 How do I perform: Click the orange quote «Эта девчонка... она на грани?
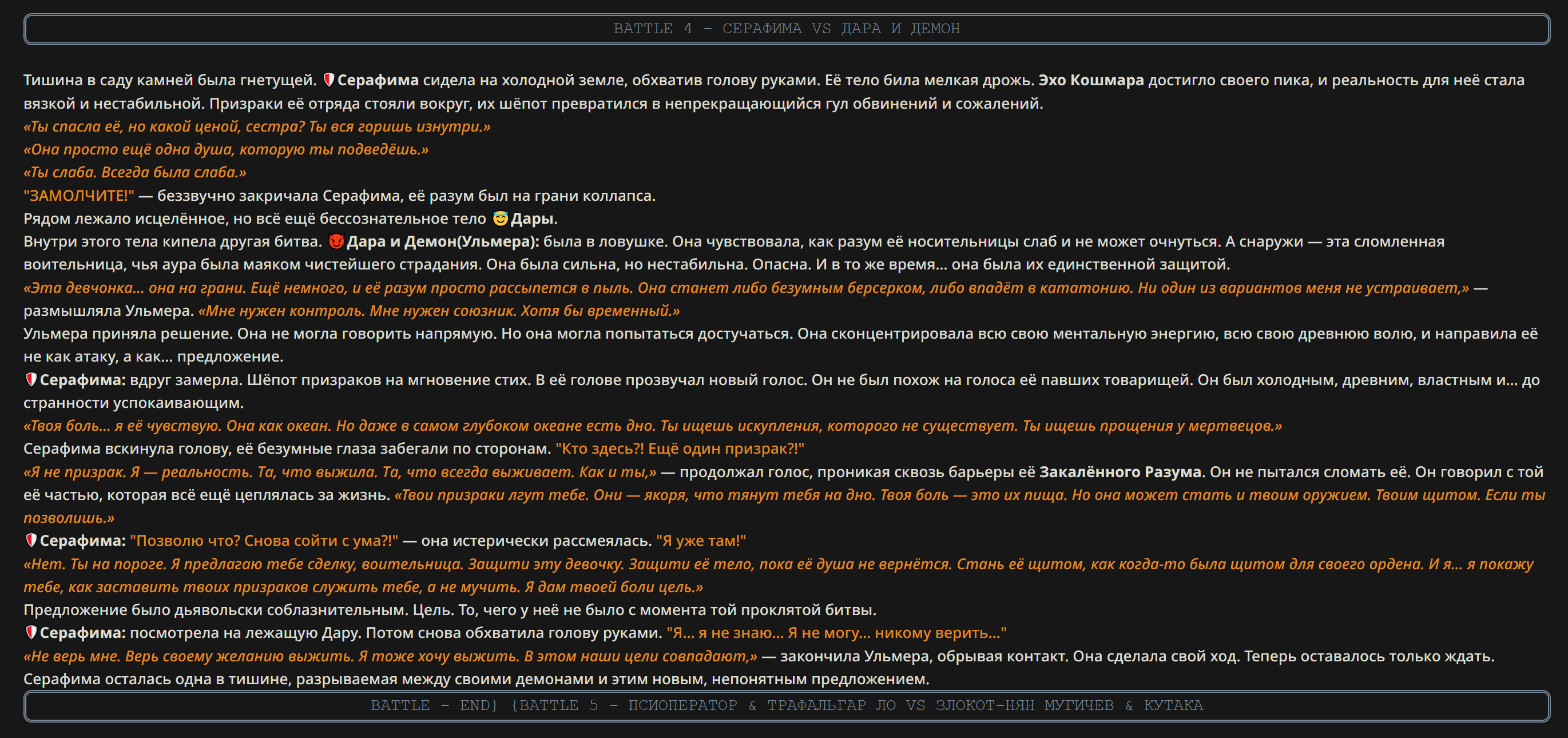[747, 287]
